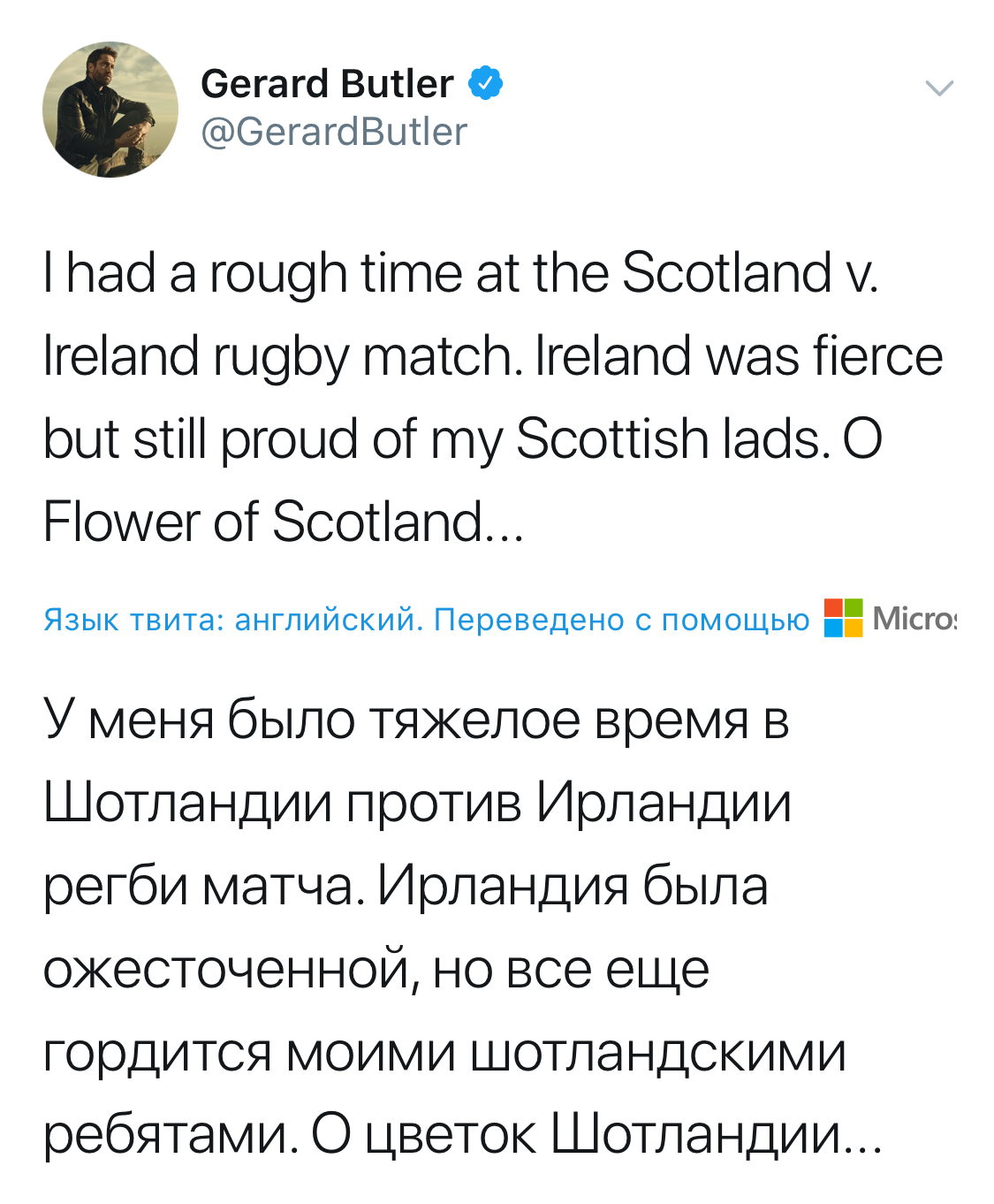
Task: Click the "Flower of Scotland..." line
Action: click(283, 522)
